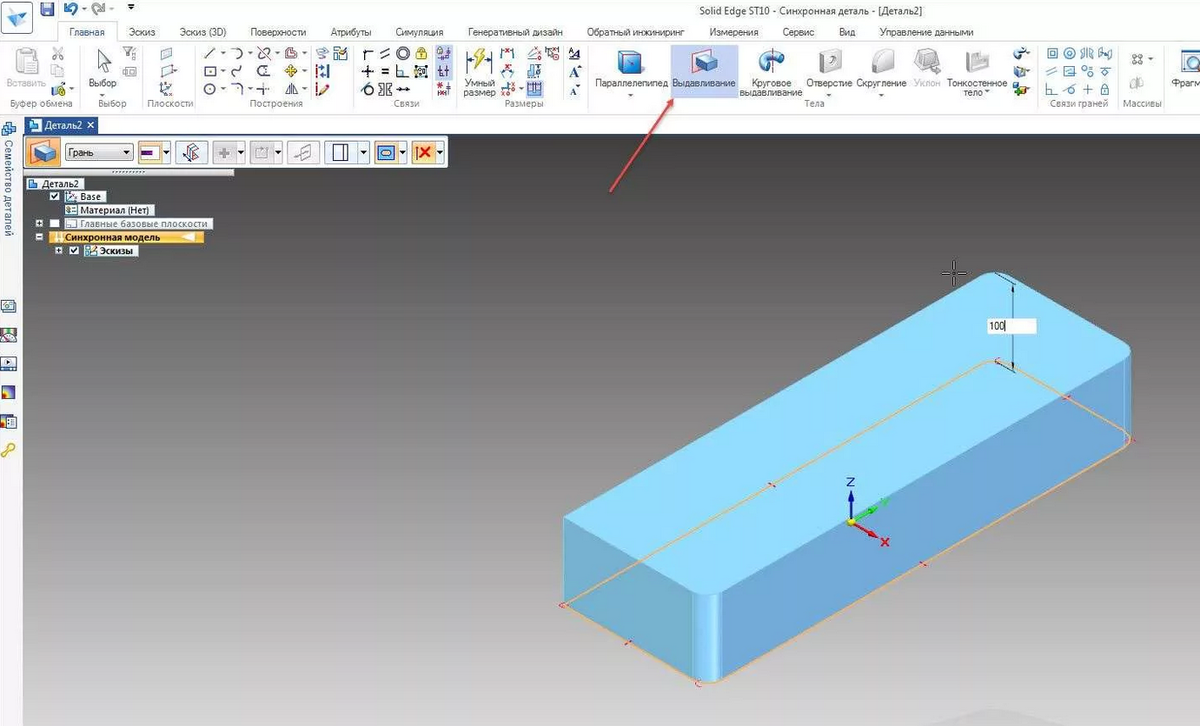Choose the Mirror tool in Построения
Image resolution: width=1200 pixels, height=726 pixels.
tap(292, 89)
